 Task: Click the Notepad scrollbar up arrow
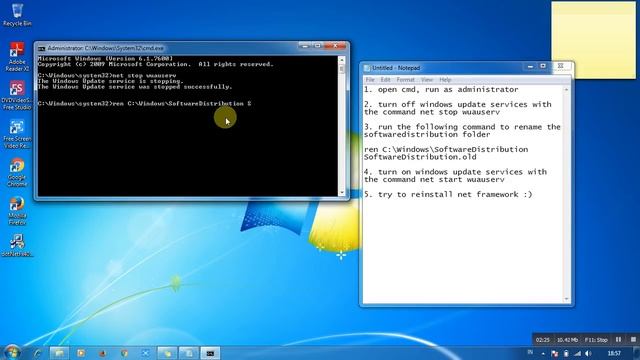click(x=566, y=89)
